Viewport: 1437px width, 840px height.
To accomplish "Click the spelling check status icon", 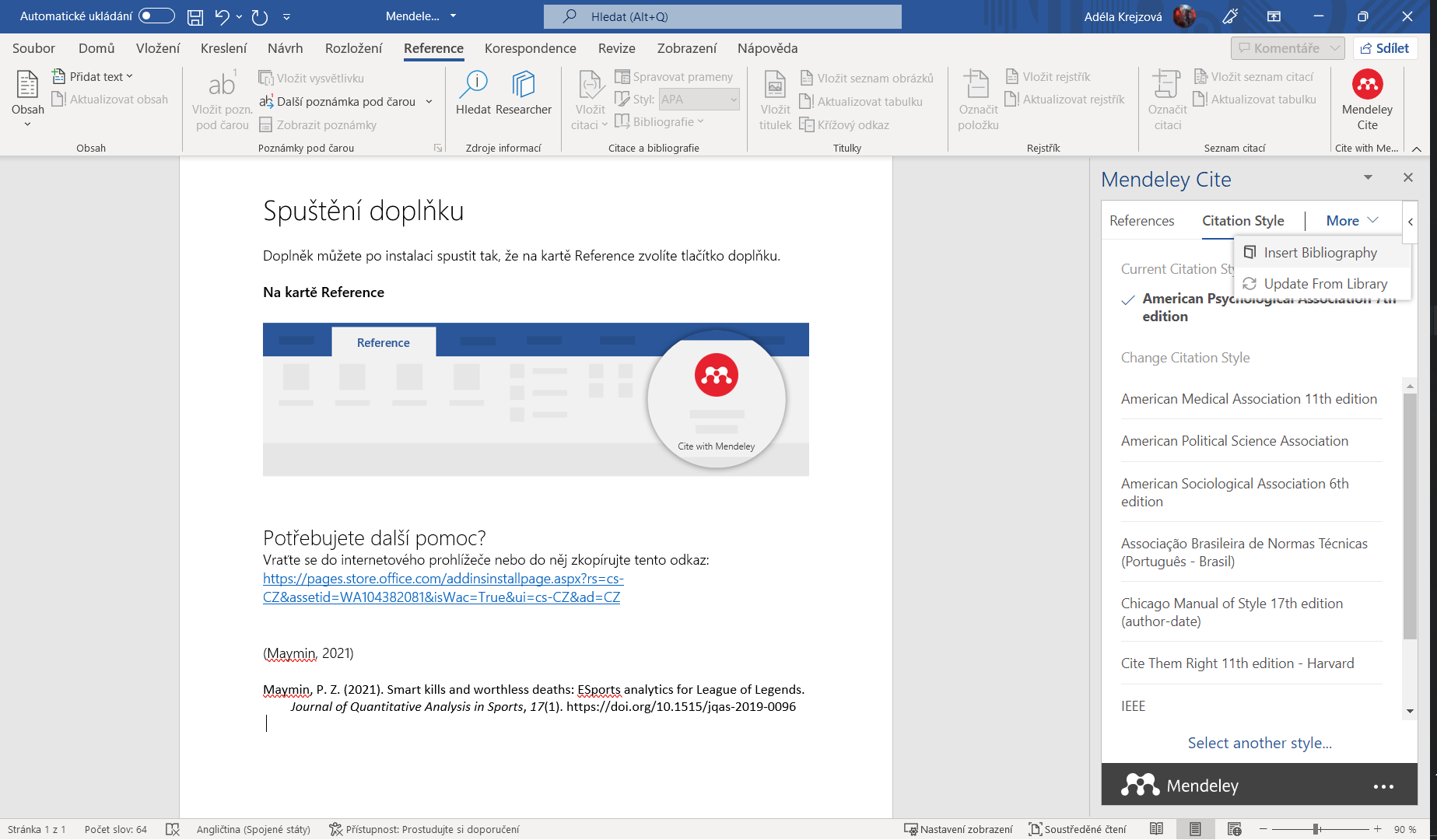I will pyautogui.click(x=173, y=829).
